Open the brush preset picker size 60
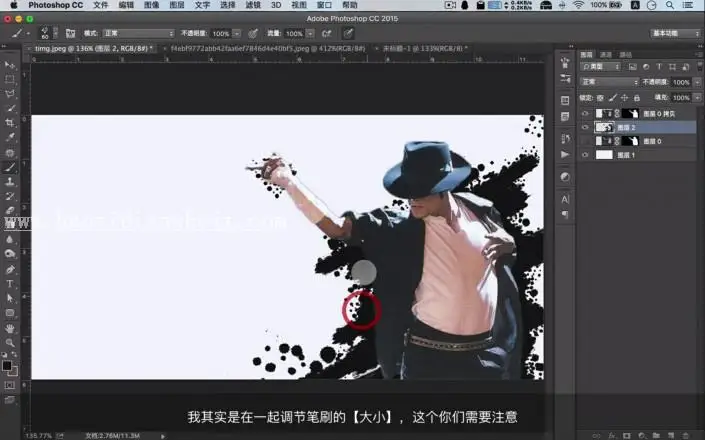705x440 pixels. click(x=49, y=33)
